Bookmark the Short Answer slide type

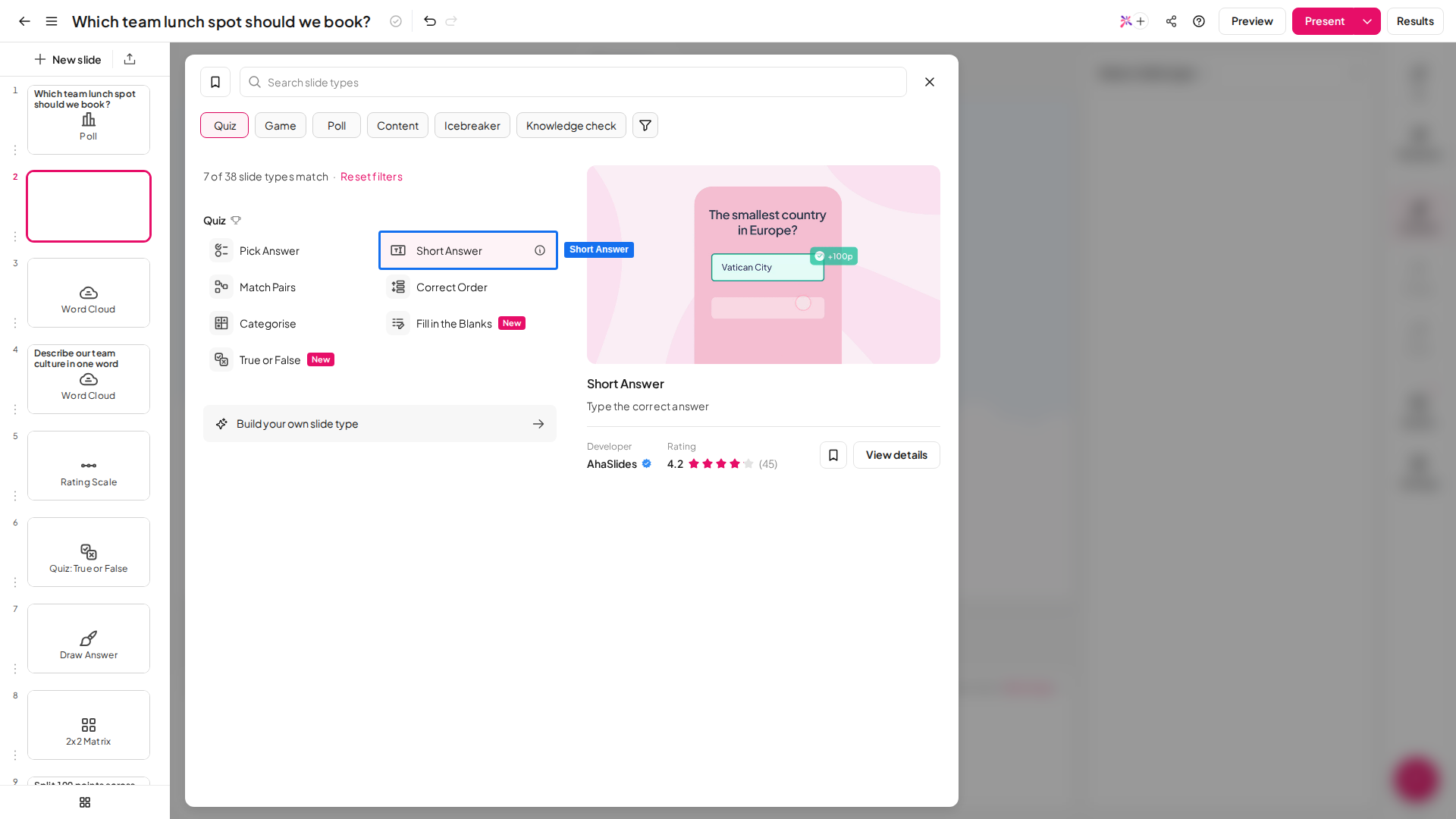(833, 455)
